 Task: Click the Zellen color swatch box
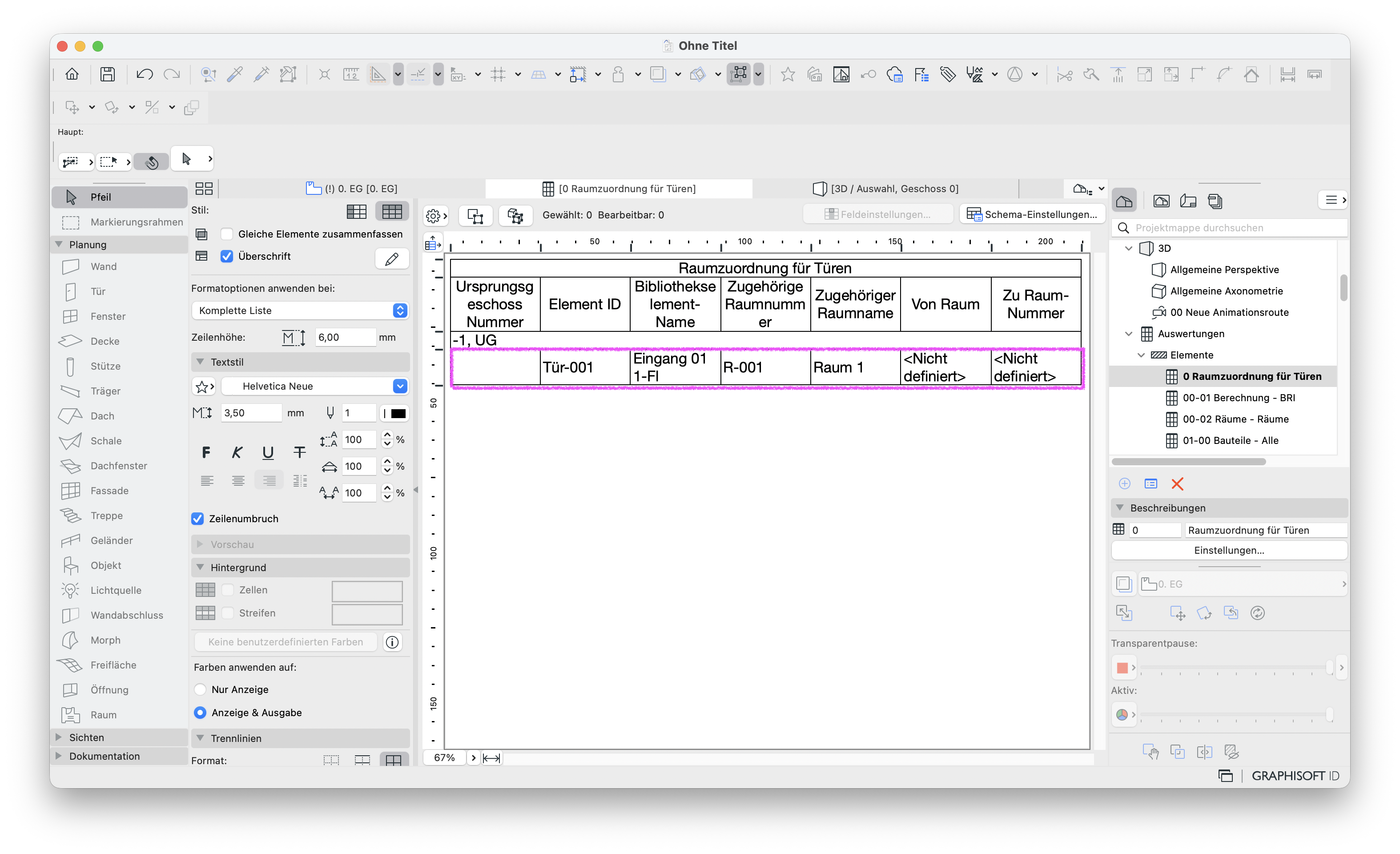367,591
